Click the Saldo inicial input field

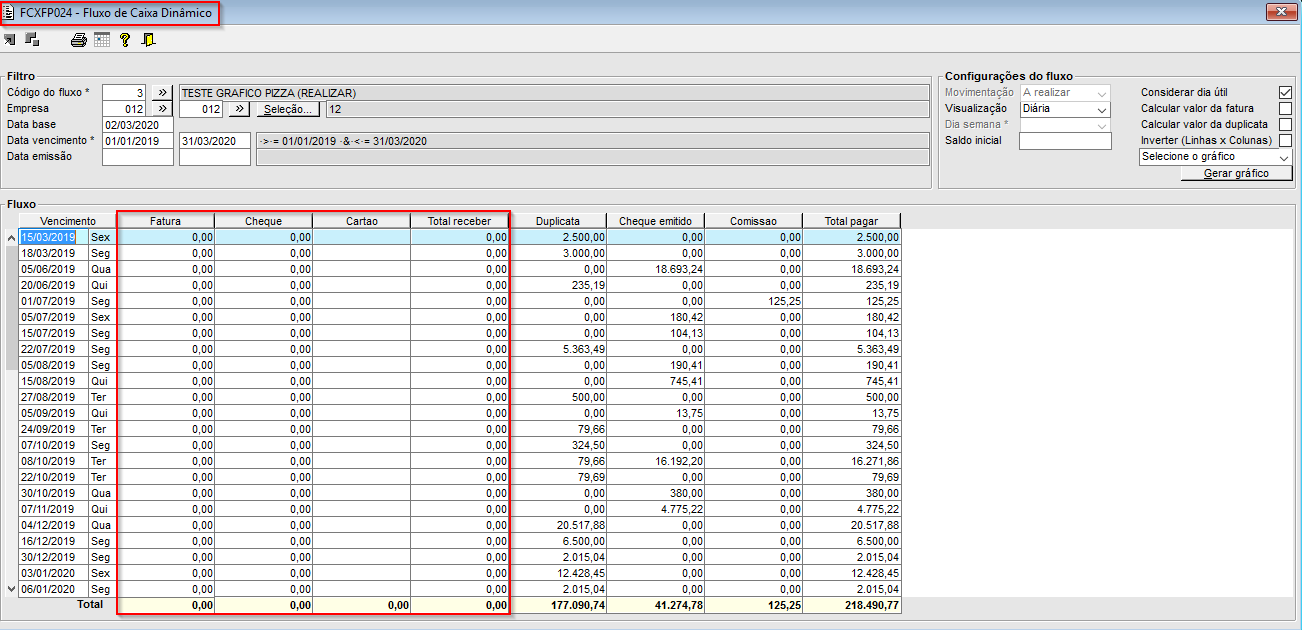[x=1065, y=141]
